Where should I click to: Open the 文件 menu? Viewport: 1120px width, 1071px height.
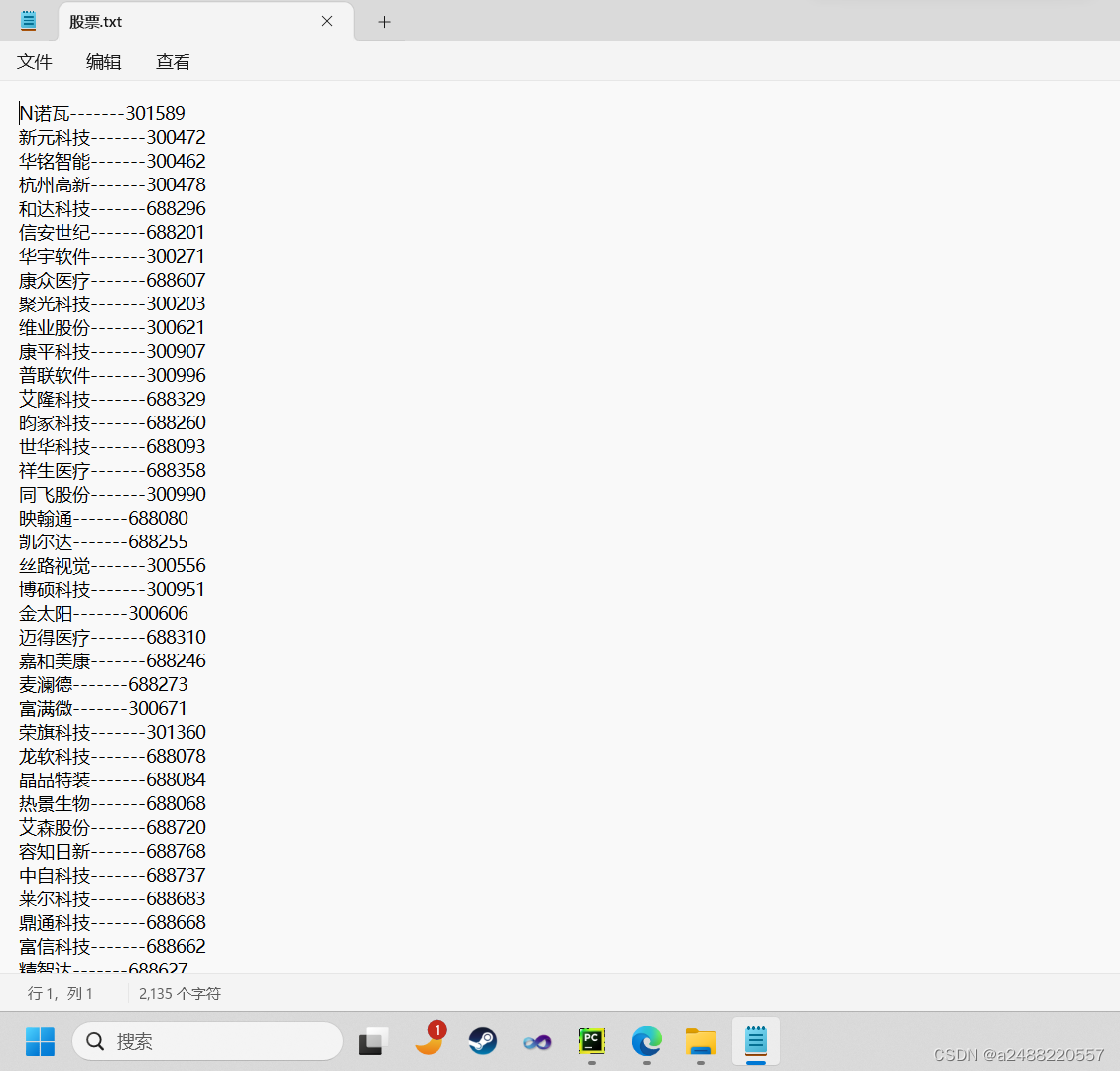tap(35, 61)
